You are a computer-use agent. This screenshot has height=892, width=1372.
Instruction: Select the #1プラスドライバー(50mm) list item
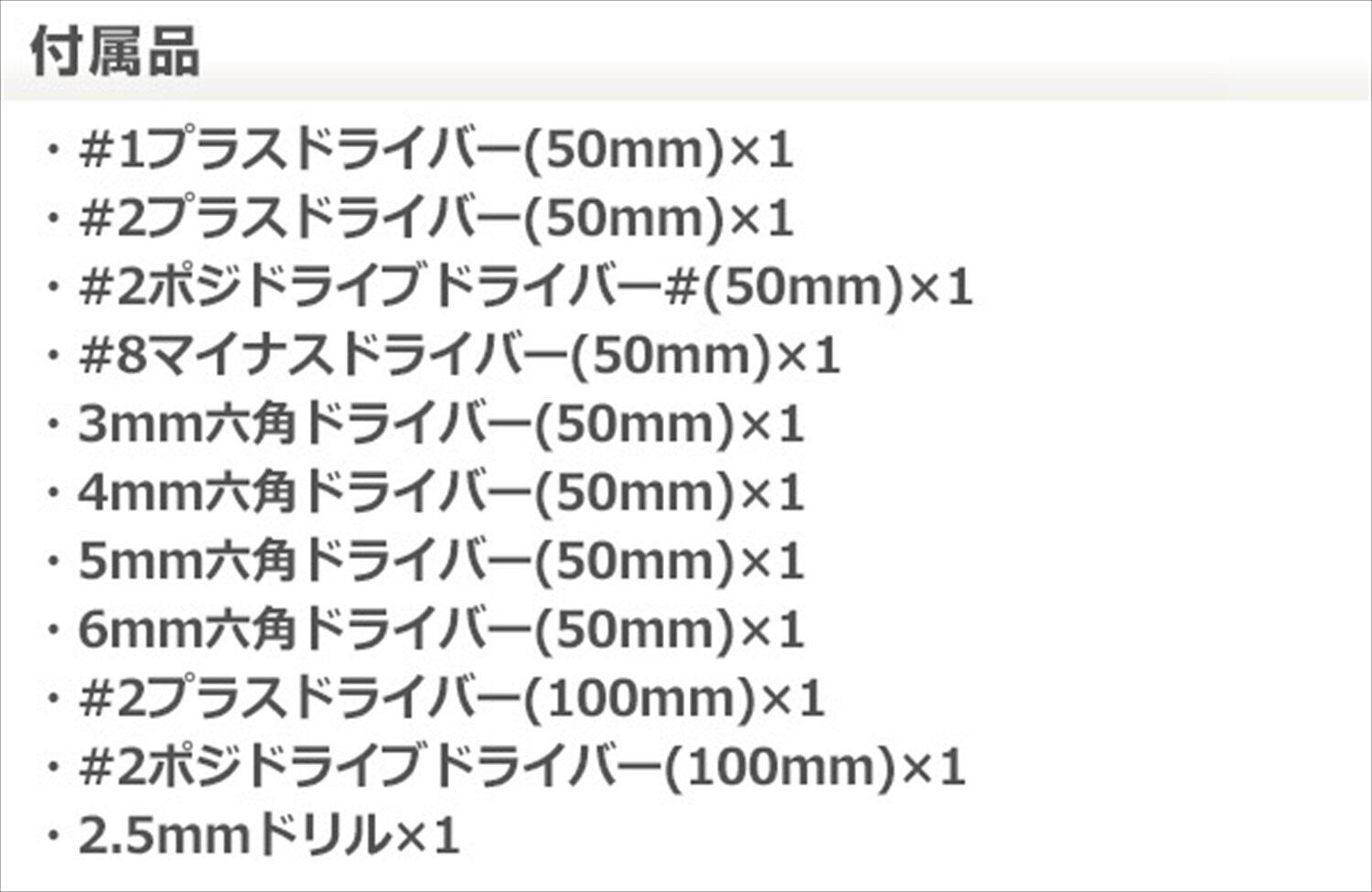point(435,151)
